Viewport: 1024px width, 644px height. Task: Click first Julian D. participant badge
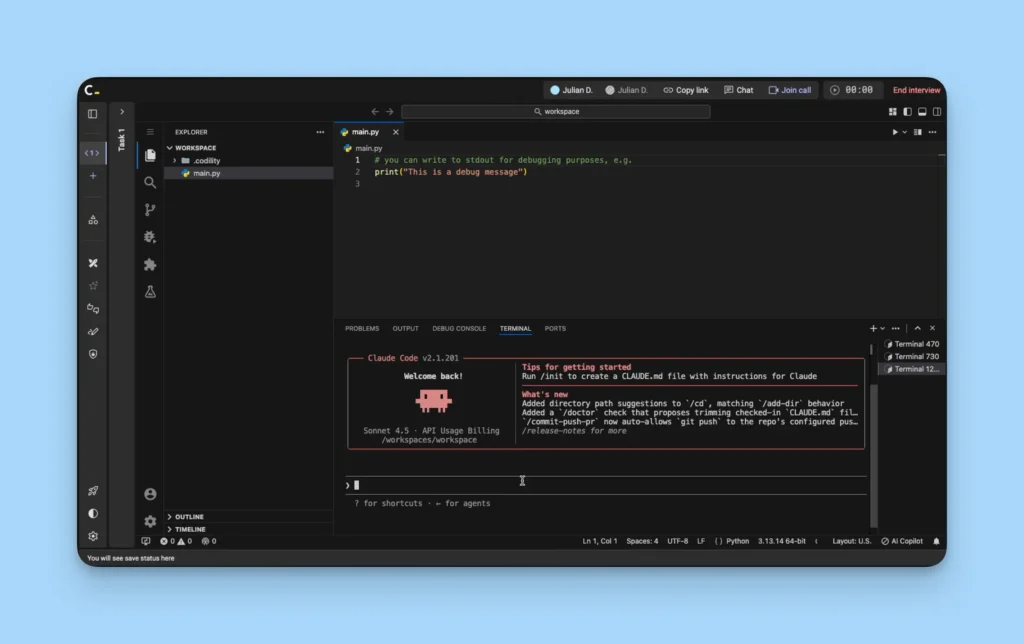point(571,90)
